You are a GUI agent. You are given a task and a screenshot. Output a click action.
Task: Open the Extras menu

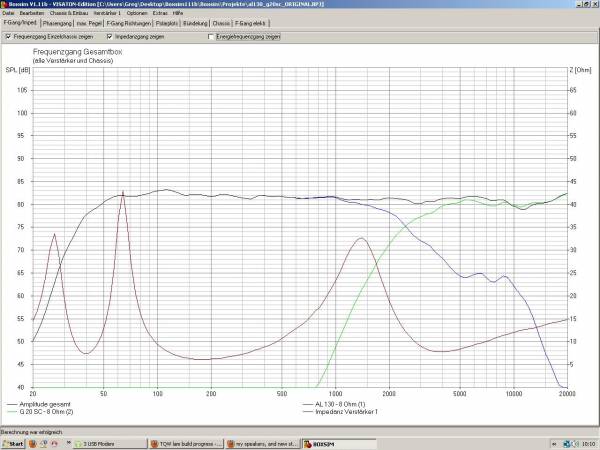(x=160, y=13)
